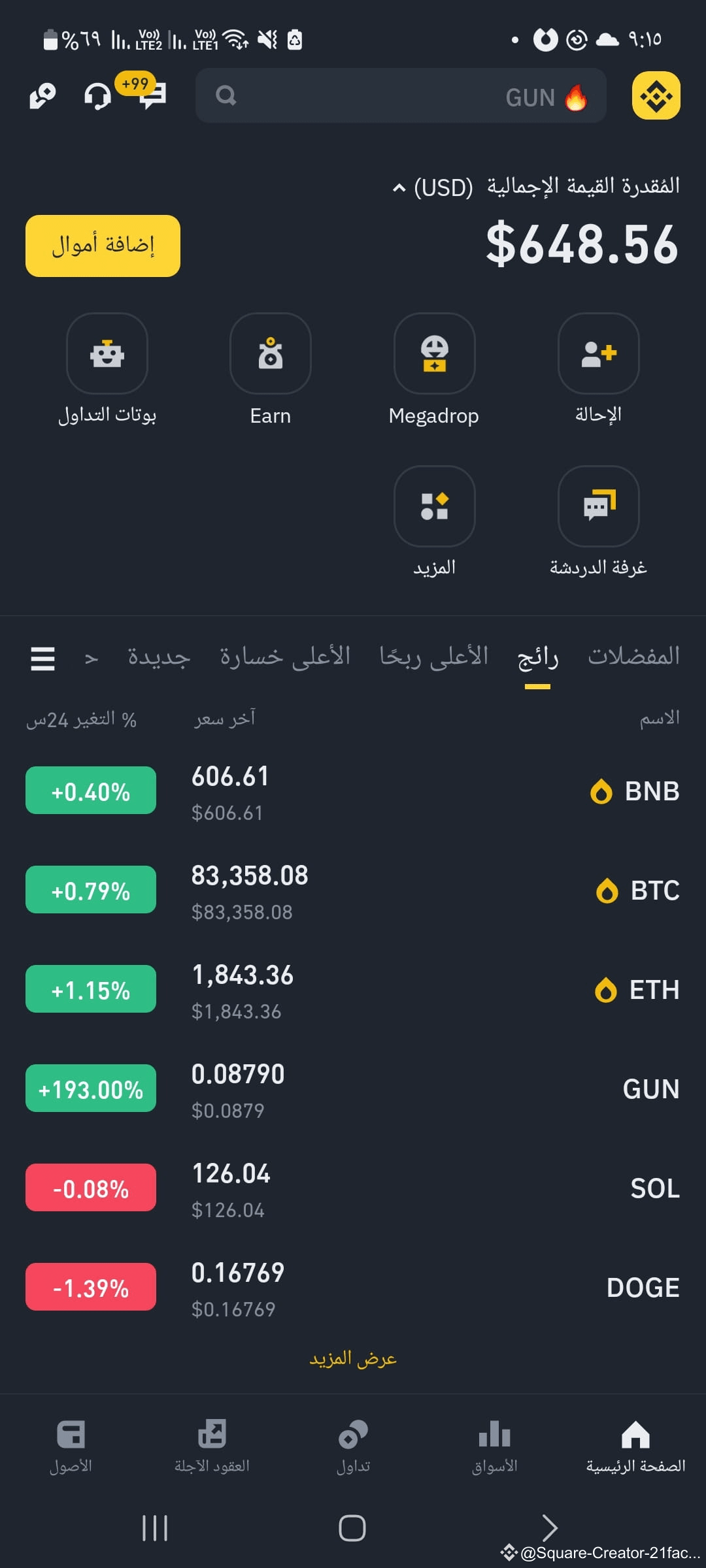Open the referral add-person icon
Image resolution: width=706 pixels, height=1568 pixels.
coord(598,353)
